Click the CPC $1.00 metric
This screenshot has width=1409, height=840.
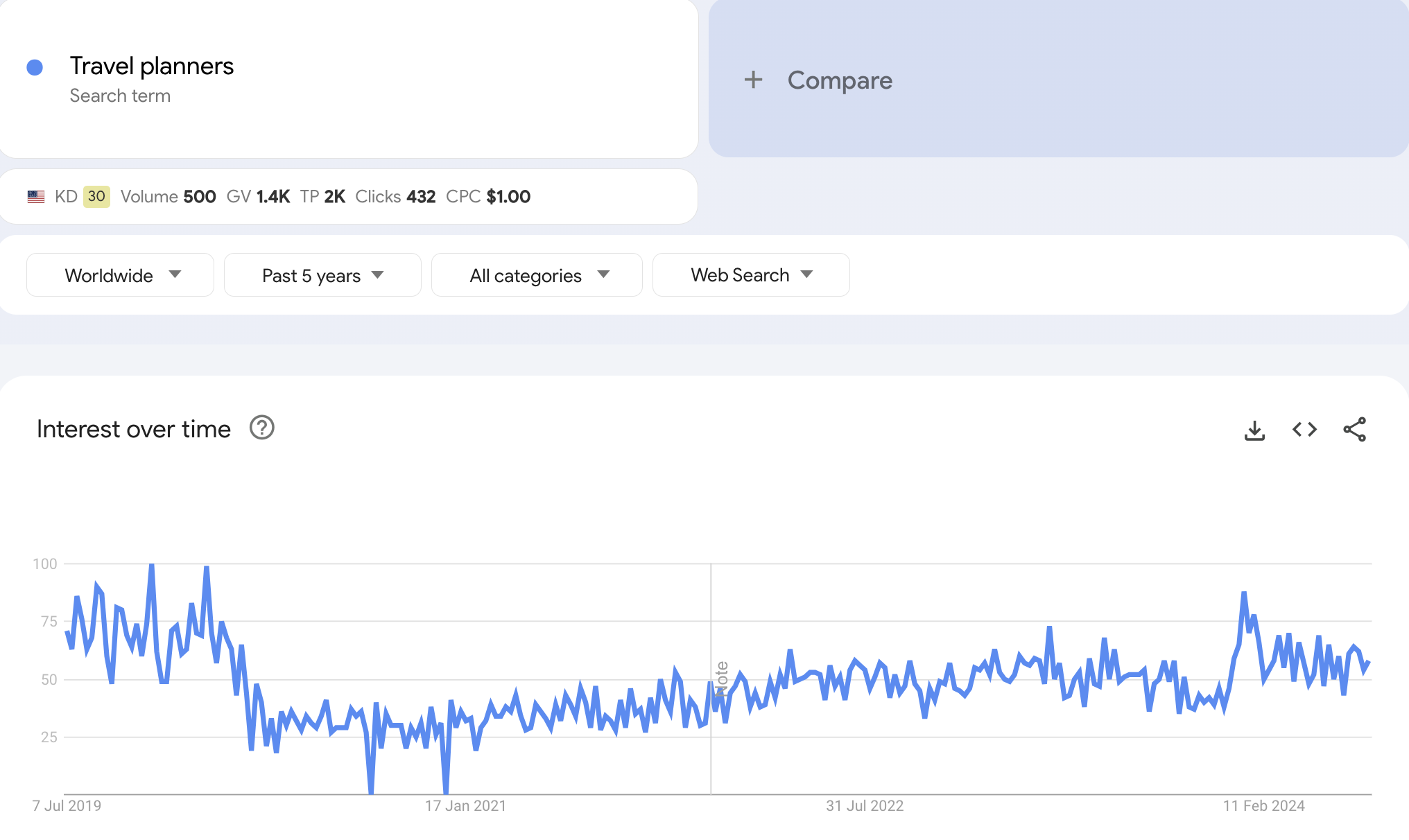click(x=488, y=197)
